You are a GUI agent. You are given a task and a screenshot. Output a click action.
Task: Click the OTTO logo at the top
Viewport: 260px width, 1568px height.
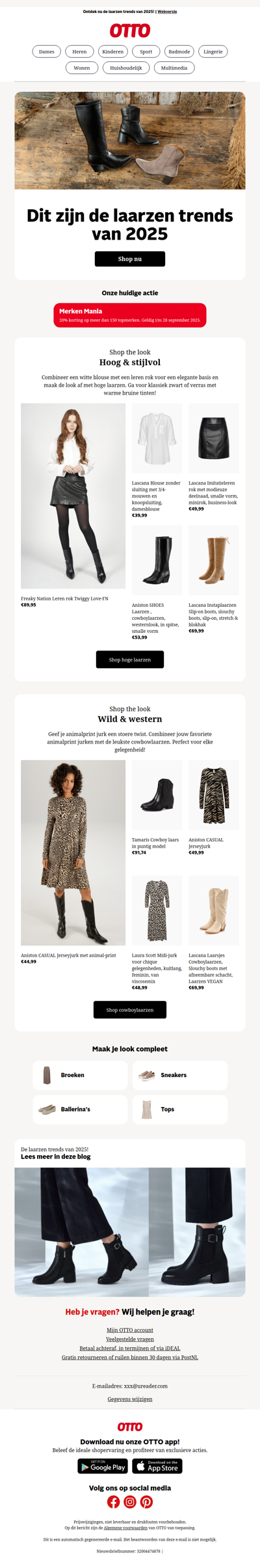pyautogui.click(x=130, y=31)
